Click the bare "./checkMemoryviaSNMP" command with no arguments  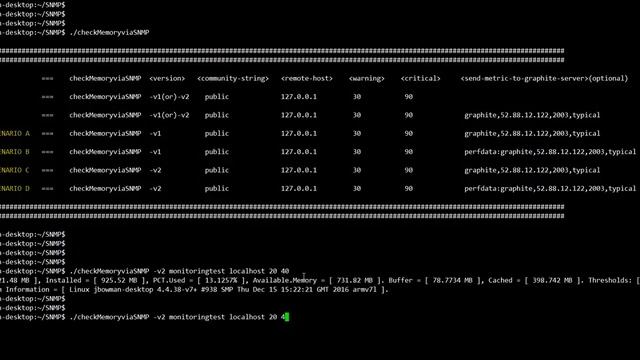click(x=109, y=32)
